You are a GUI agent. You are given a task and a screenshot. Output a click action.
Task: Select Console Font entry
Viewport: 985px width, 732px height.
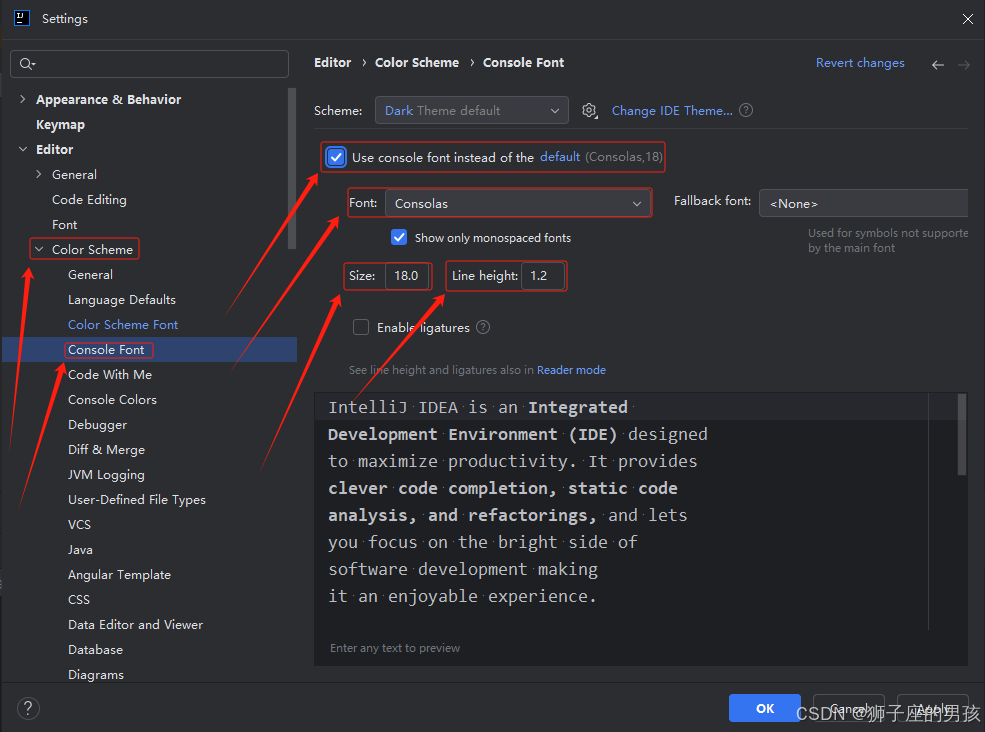(x=106, y=349)
